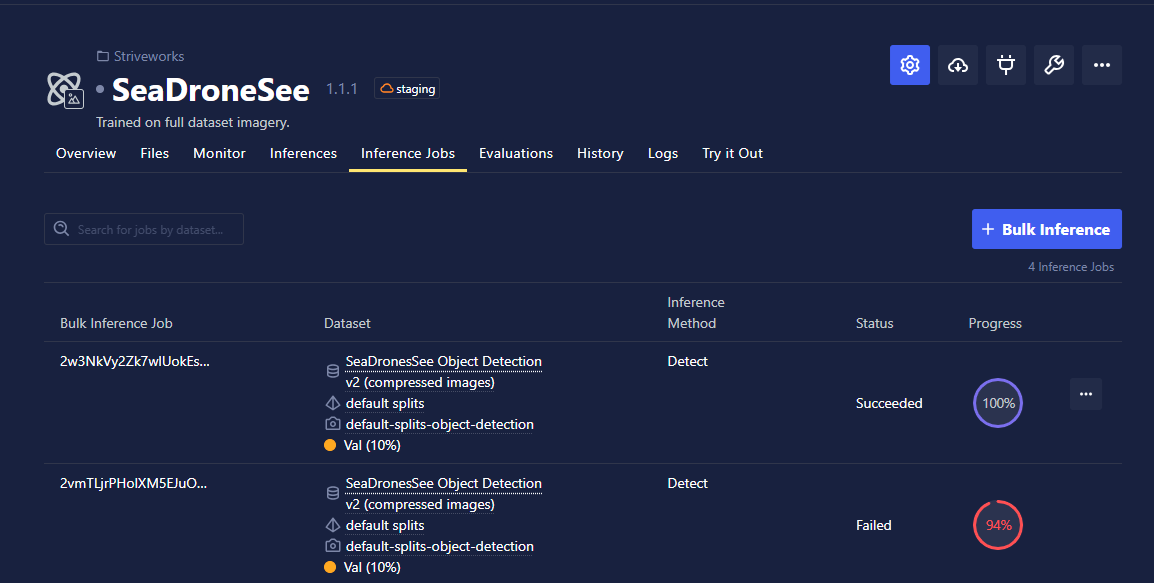
Task: Click the Status column header
Action: click(x=874, y=323)
